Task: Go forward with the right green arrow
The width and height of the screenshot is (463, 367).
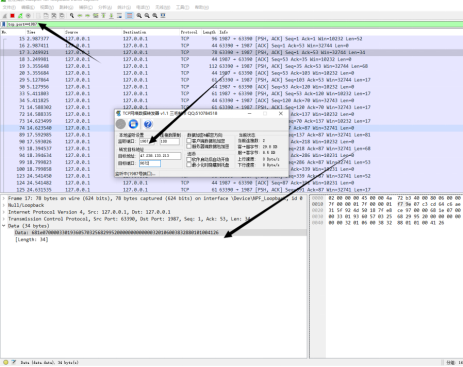Action: [87, 16]
